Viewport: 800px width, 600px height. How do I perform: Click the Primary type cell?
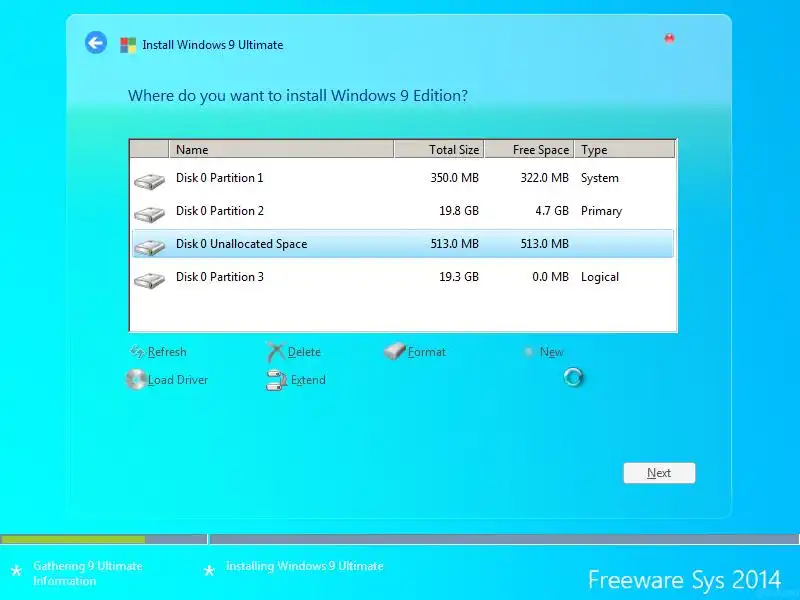(601, 211)
